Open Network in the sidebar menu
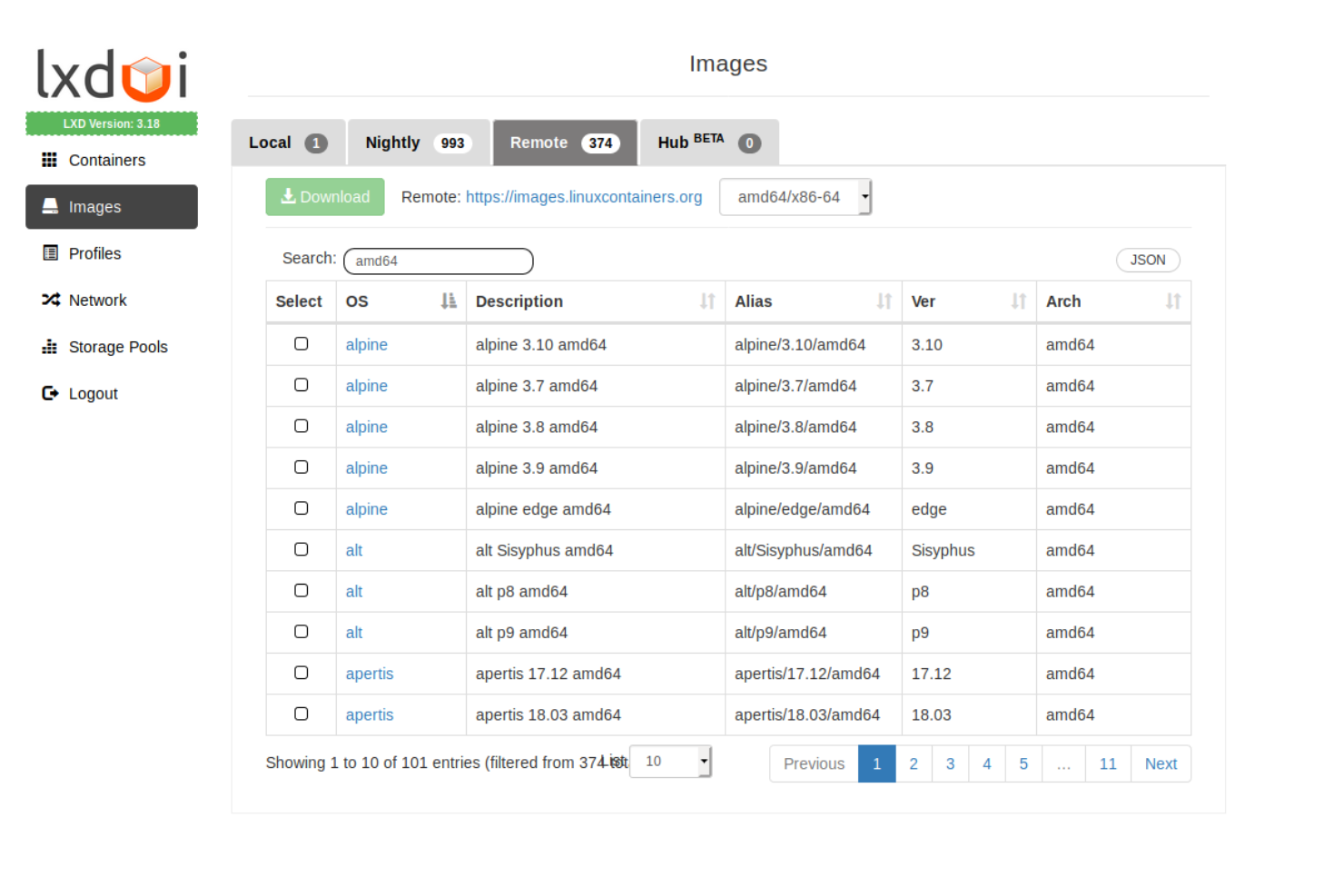 point(112,300)
